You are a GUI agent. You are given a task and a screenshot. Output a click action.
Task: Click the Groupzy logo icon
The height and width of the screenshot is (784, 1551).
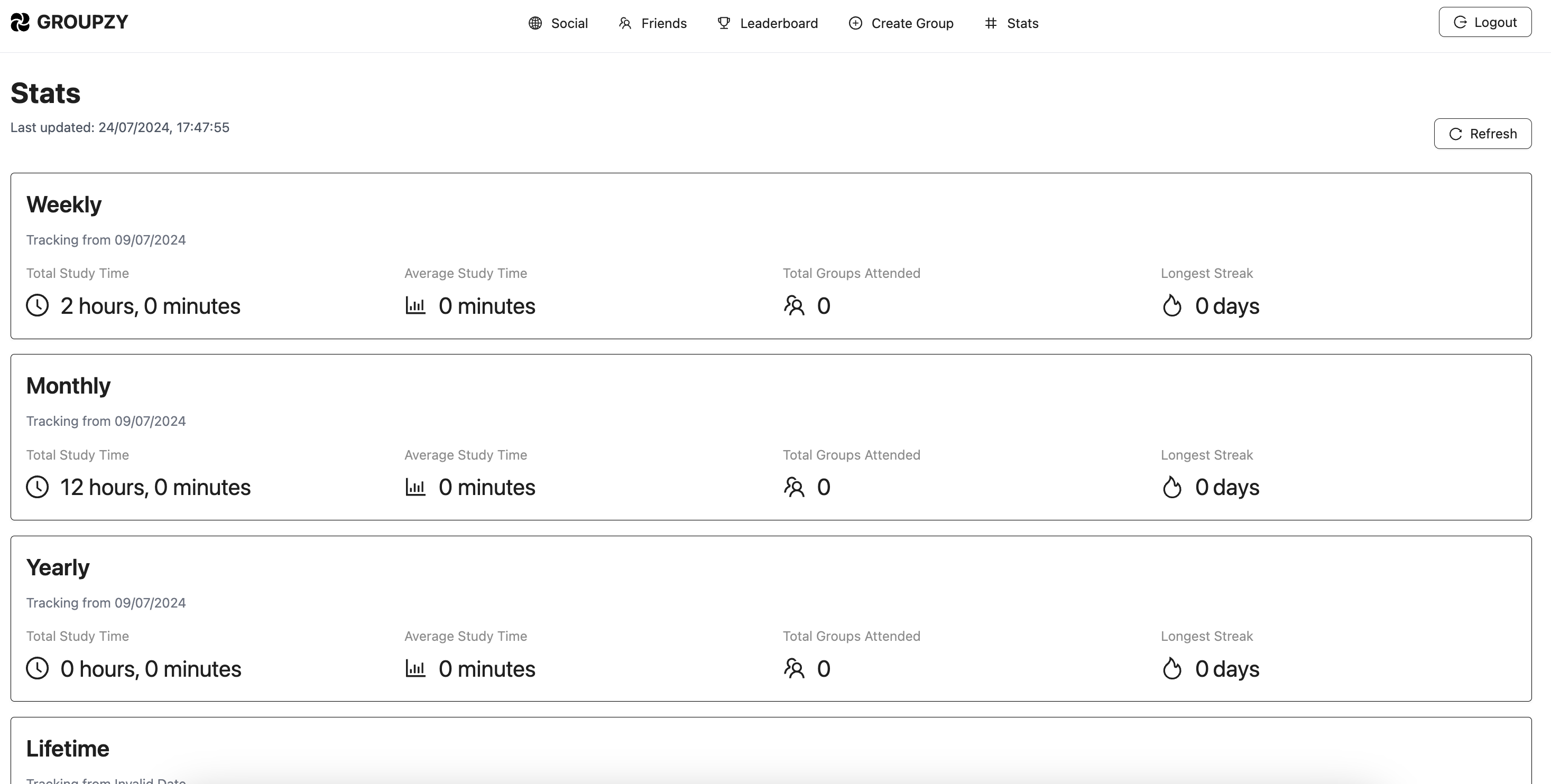pyautogui.click(x=20, y=22)
